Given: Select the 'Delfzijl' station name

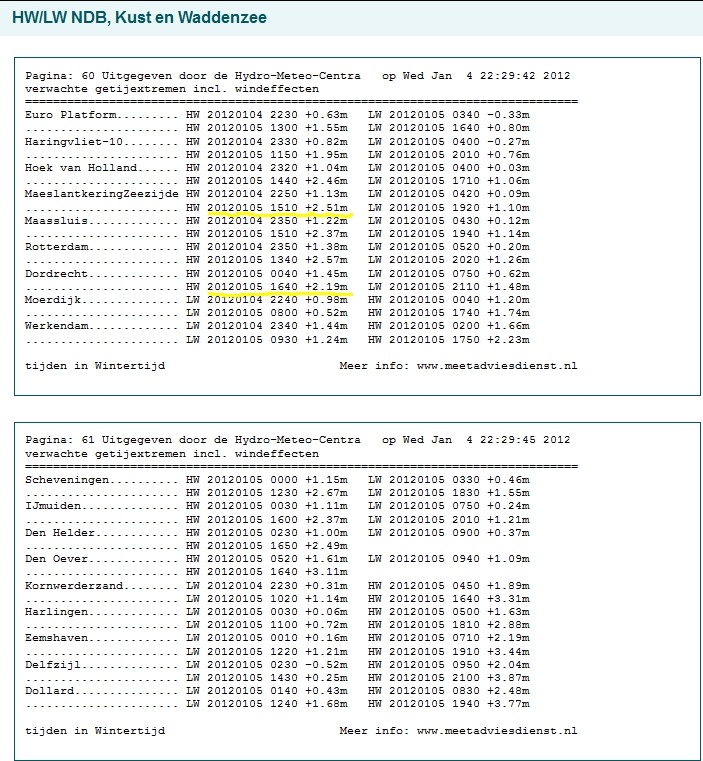Looking at the screenshot, I should click(53, 664).
